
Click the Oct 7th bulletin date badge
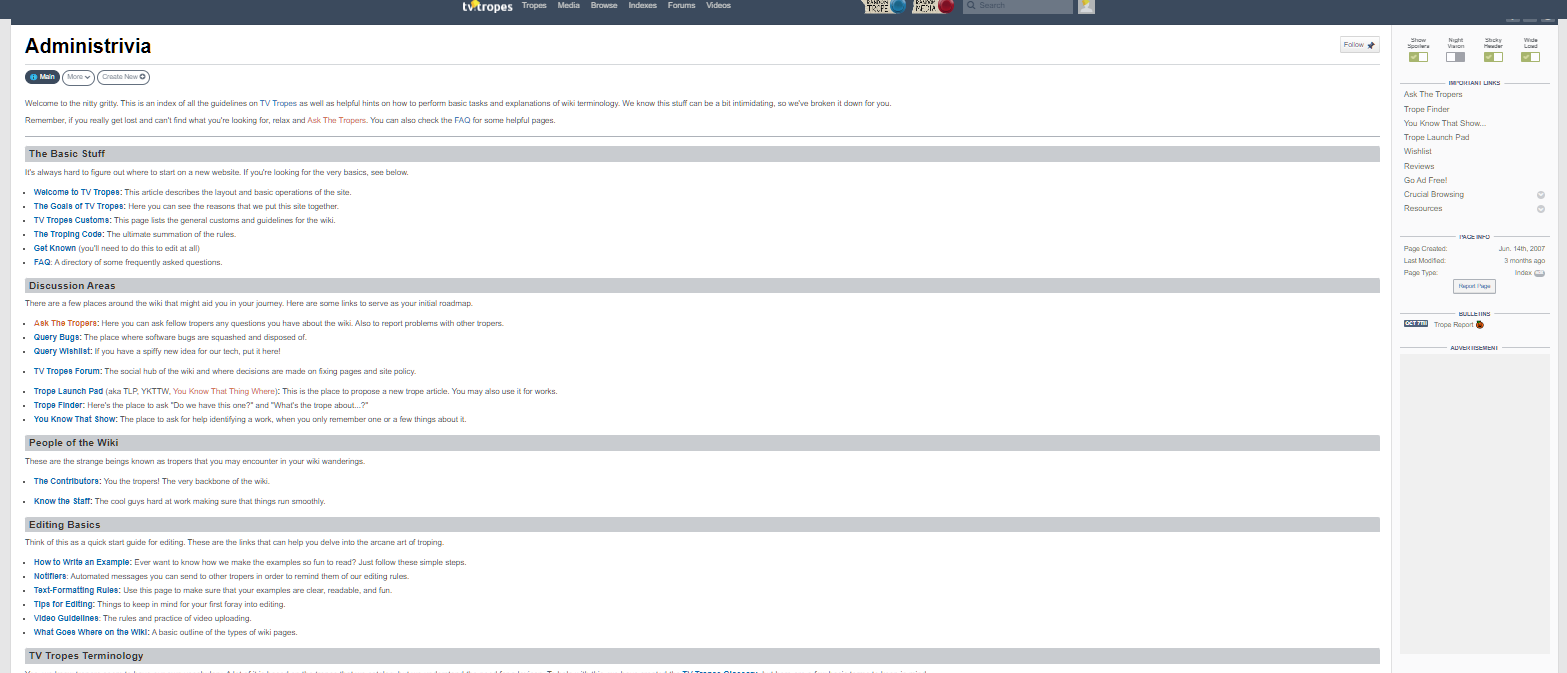click(1416, 324)
